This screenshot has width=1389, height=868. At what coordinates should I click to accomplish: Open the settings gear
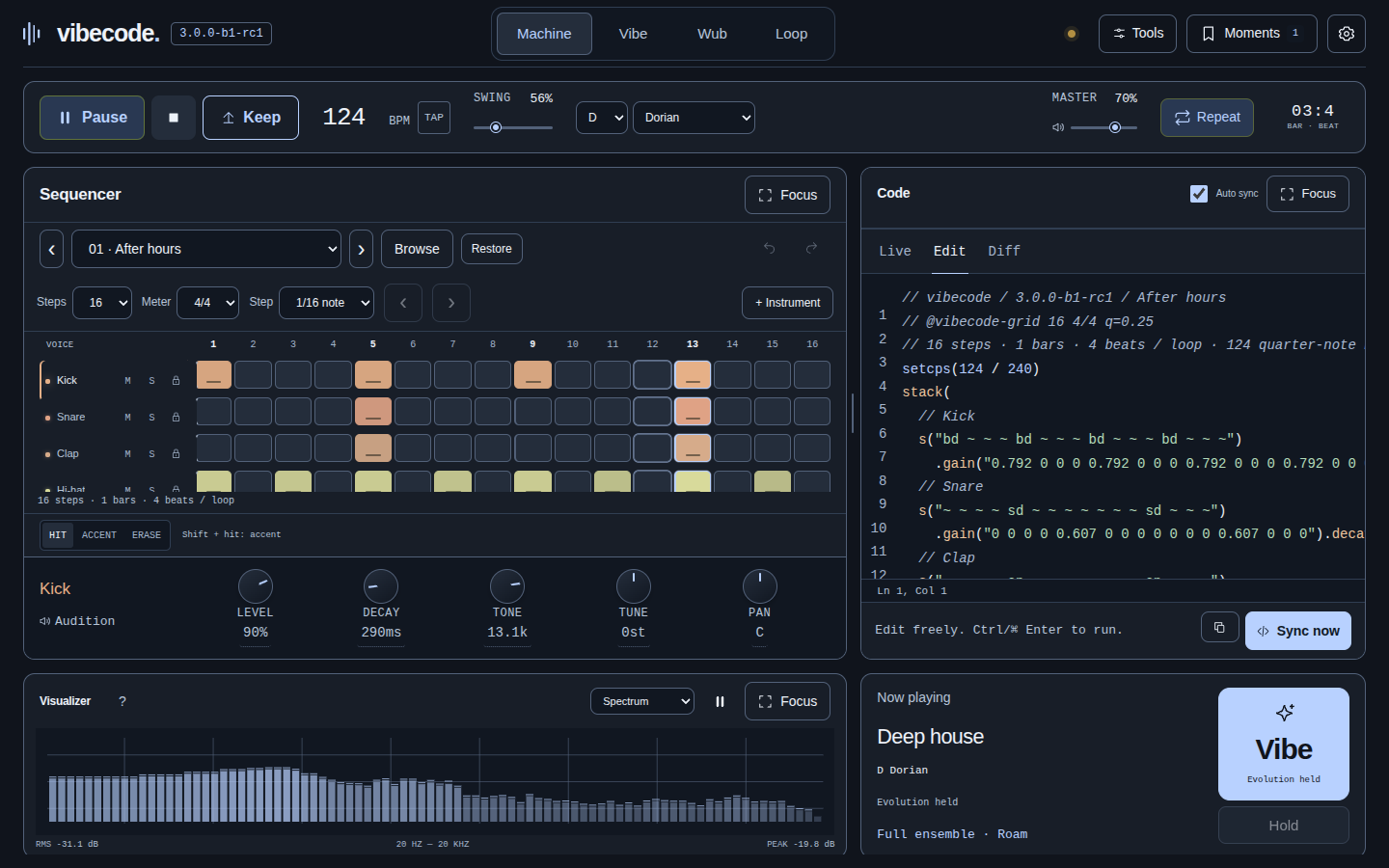point(1347,34)
